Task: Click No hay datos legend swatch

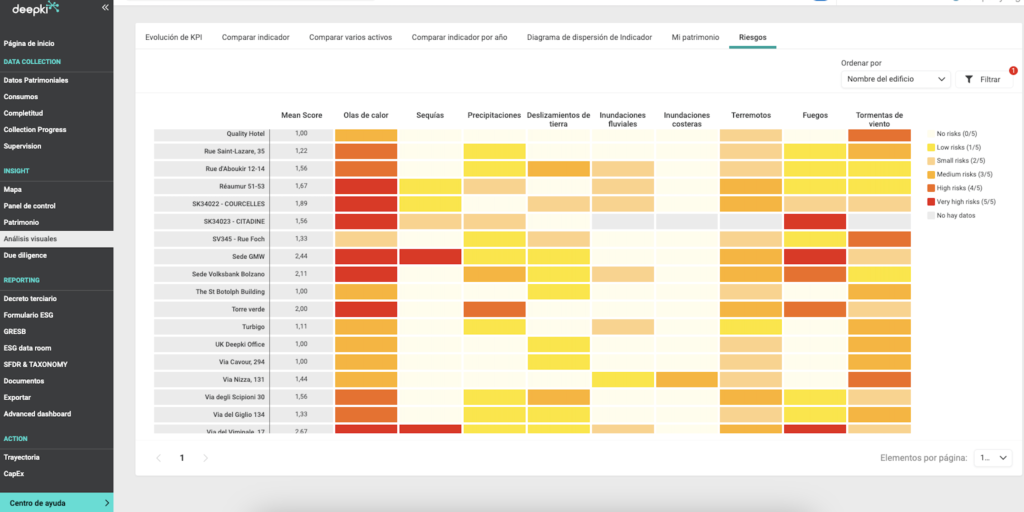Action: (x=930, y=215)
